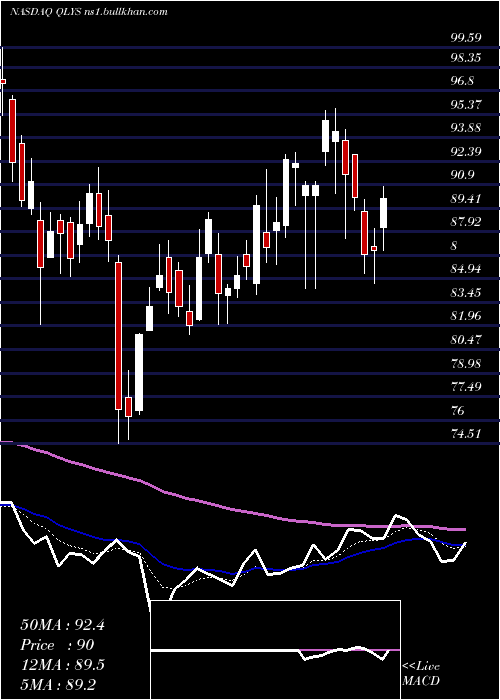Click the 74.51 price level label
The image size is (500, 700).
pos(466,433)
